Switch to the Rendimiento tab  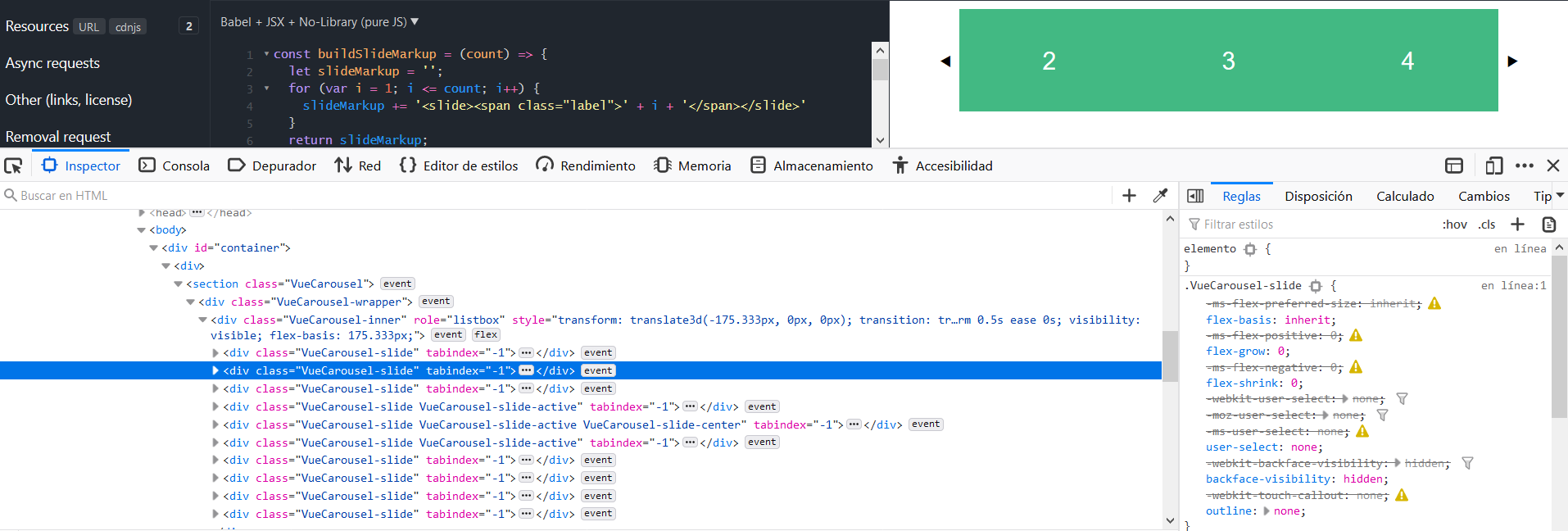pos(586,166)
